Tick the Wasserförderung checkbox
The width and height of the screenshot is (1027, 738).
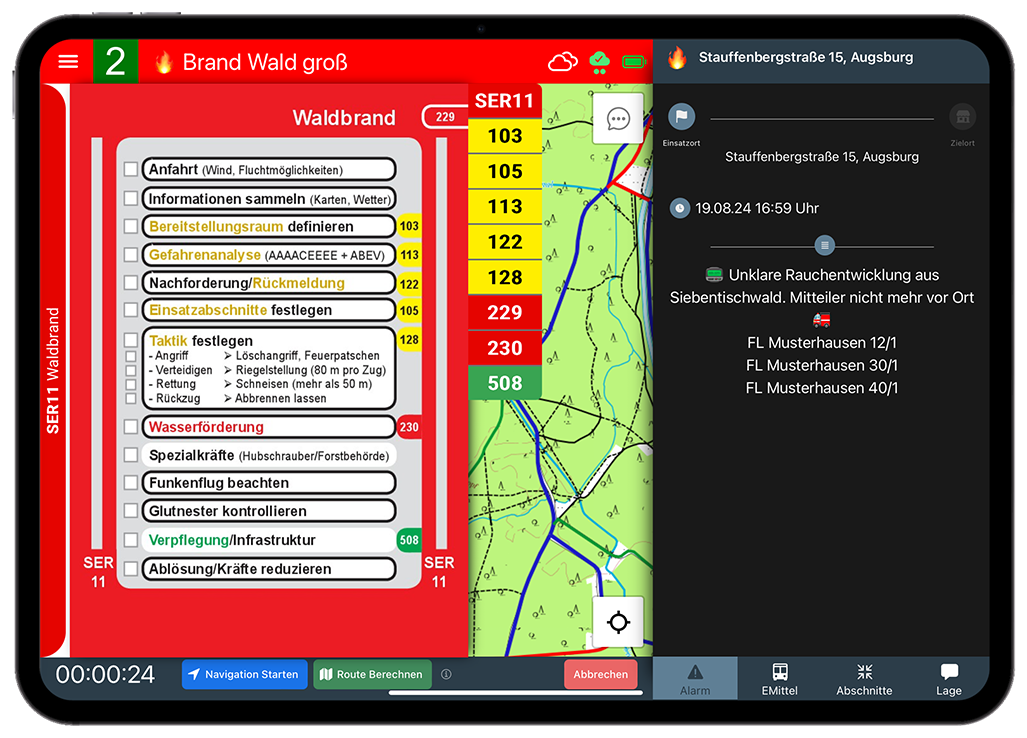click(x=131, y=427)
